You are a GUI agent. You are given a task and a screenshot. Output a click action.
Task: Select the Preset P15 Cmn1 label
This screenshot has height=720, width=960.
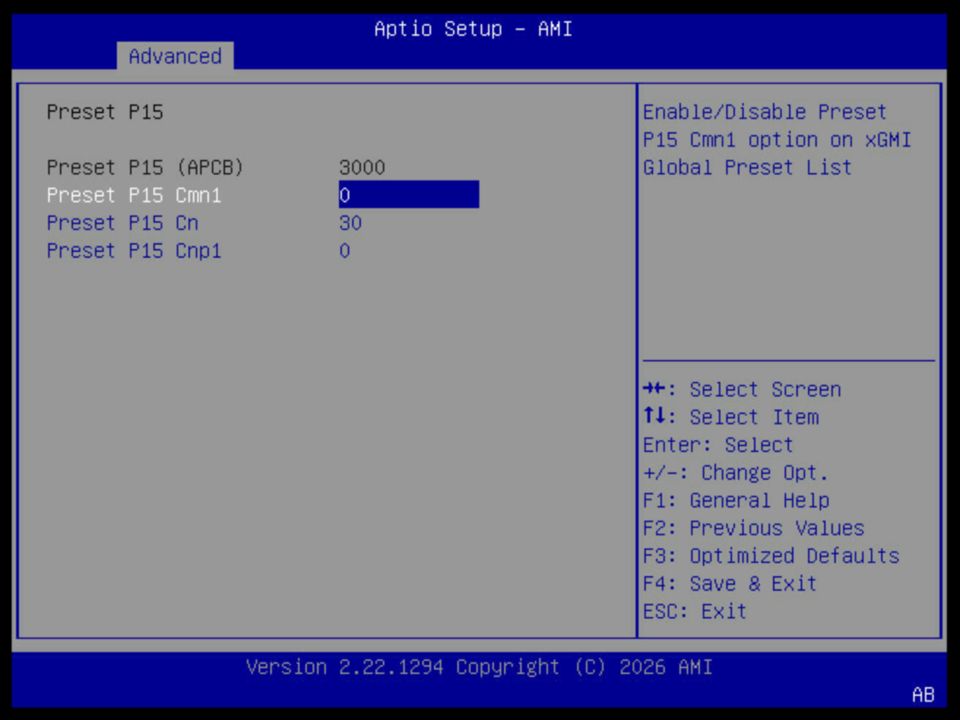[x=134, y=195]
